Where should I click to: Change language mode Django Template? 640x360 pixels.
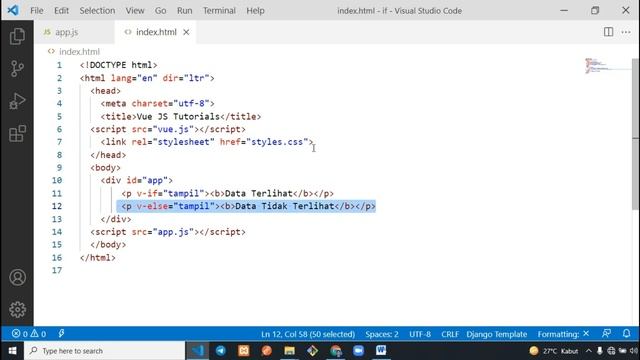click(x=497, y=334)
